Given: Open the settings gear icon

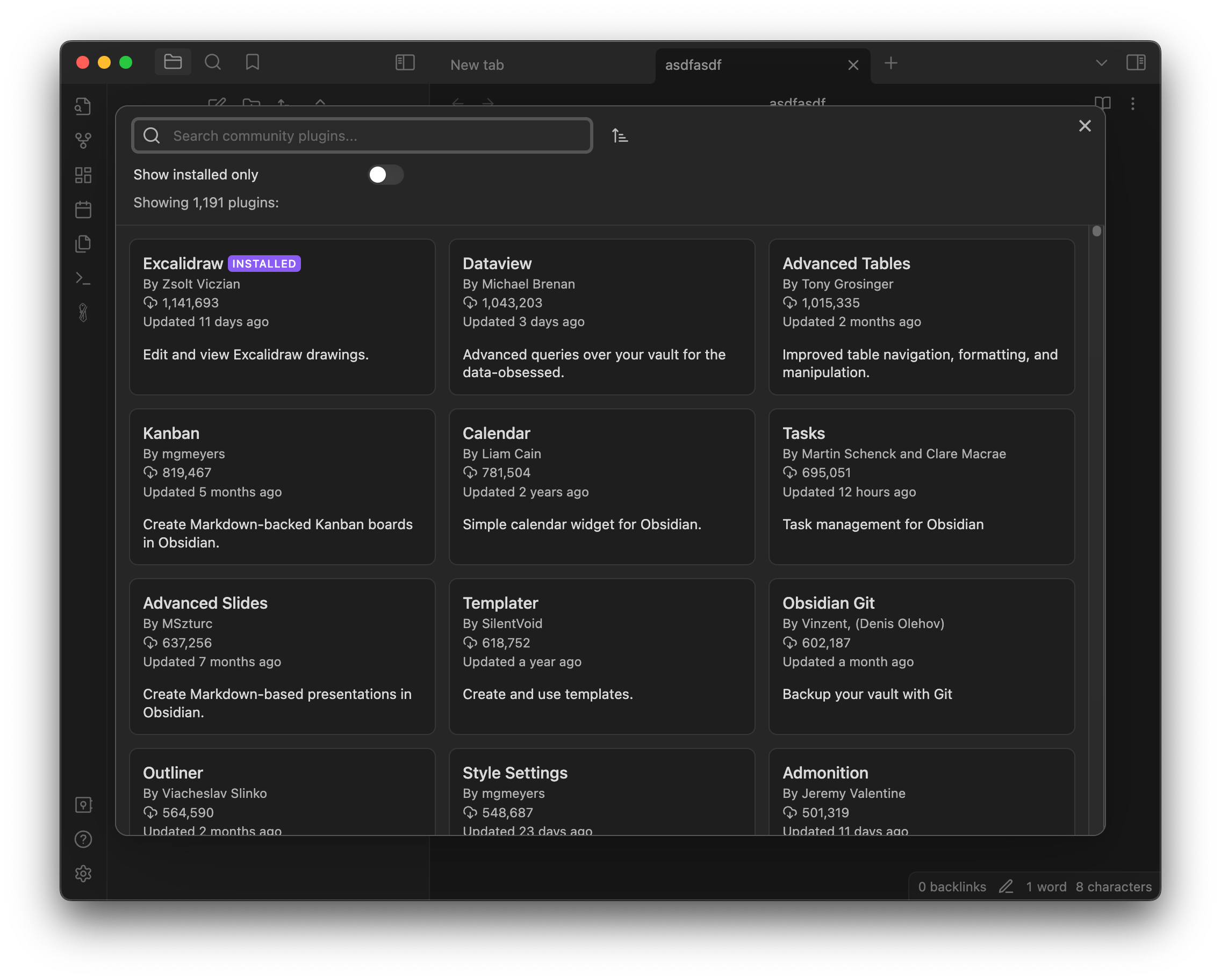Looking at the screenshot, I should click(83, 874).
